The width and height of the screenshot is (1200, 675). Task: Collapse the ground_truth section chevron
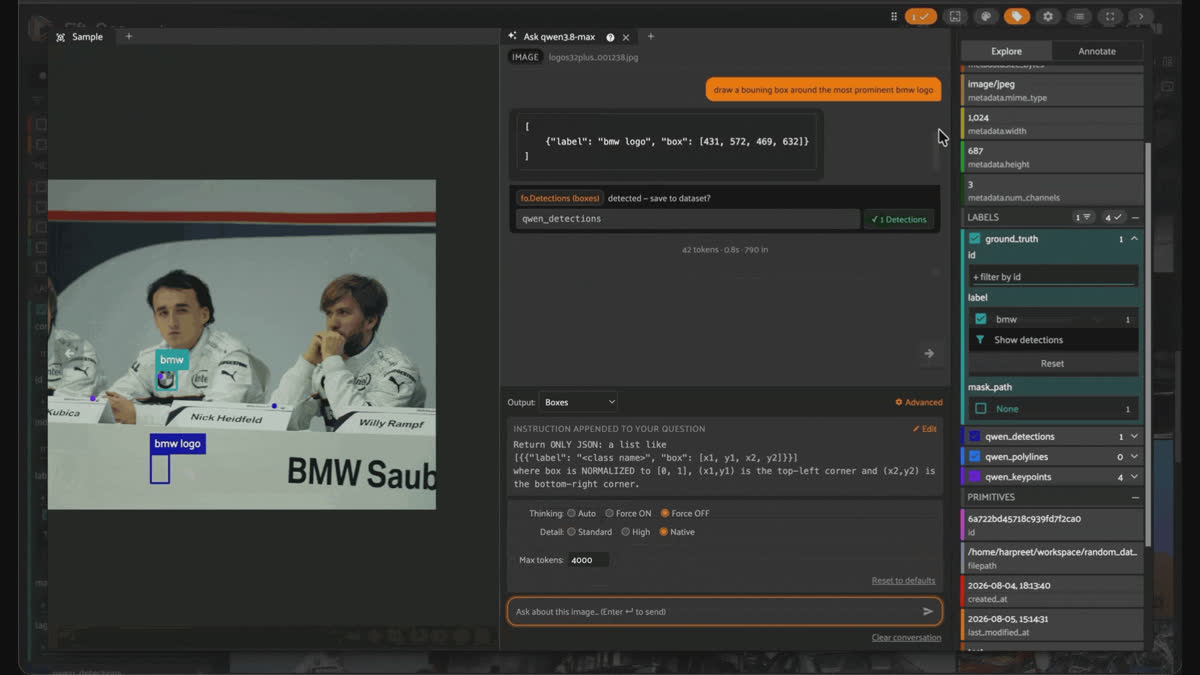click(x=1134, y=239)
